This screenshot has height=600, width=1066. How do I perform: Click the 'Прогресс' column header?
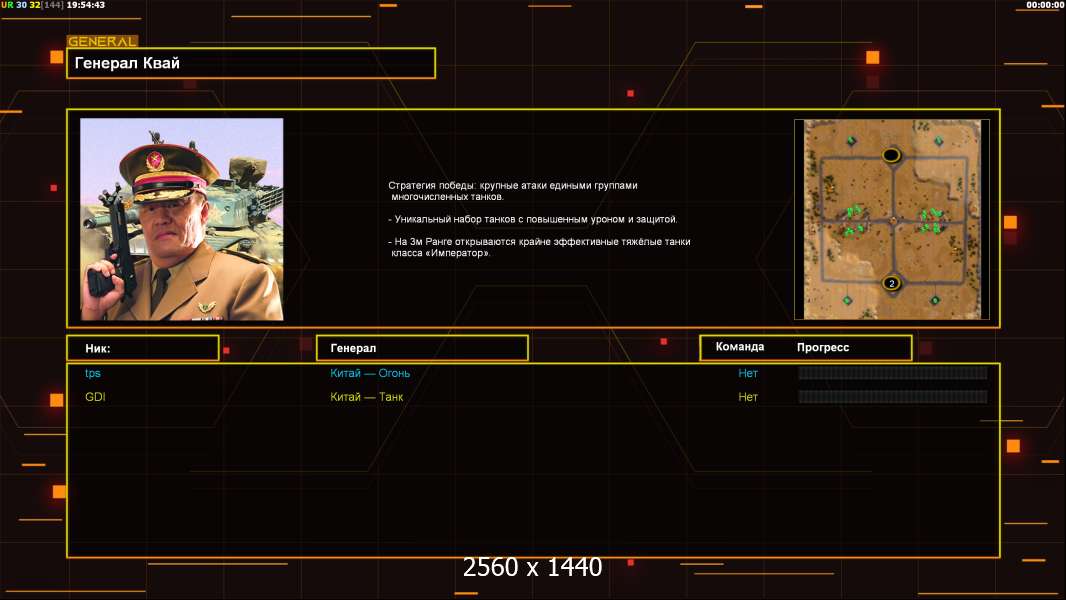[823, 347]
